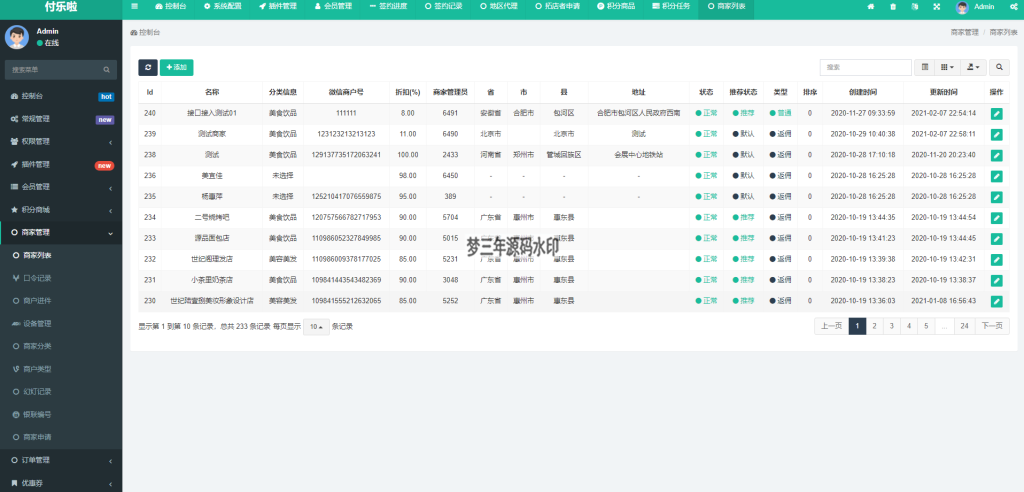The height and width of the screenshot is (492, 1024).
Task: Edit merchant row 233 with the pencil icon
Action: pos(997,238)
